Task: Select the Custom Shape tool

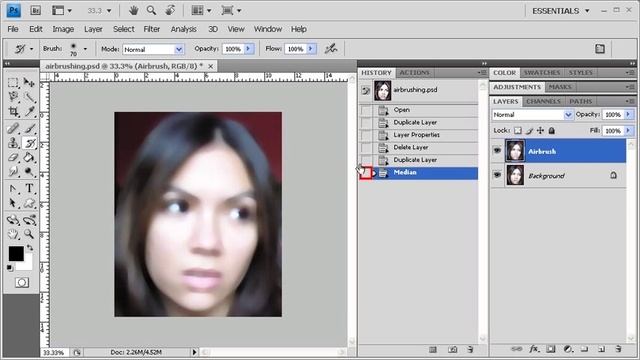Action: (x=29, y=203)
